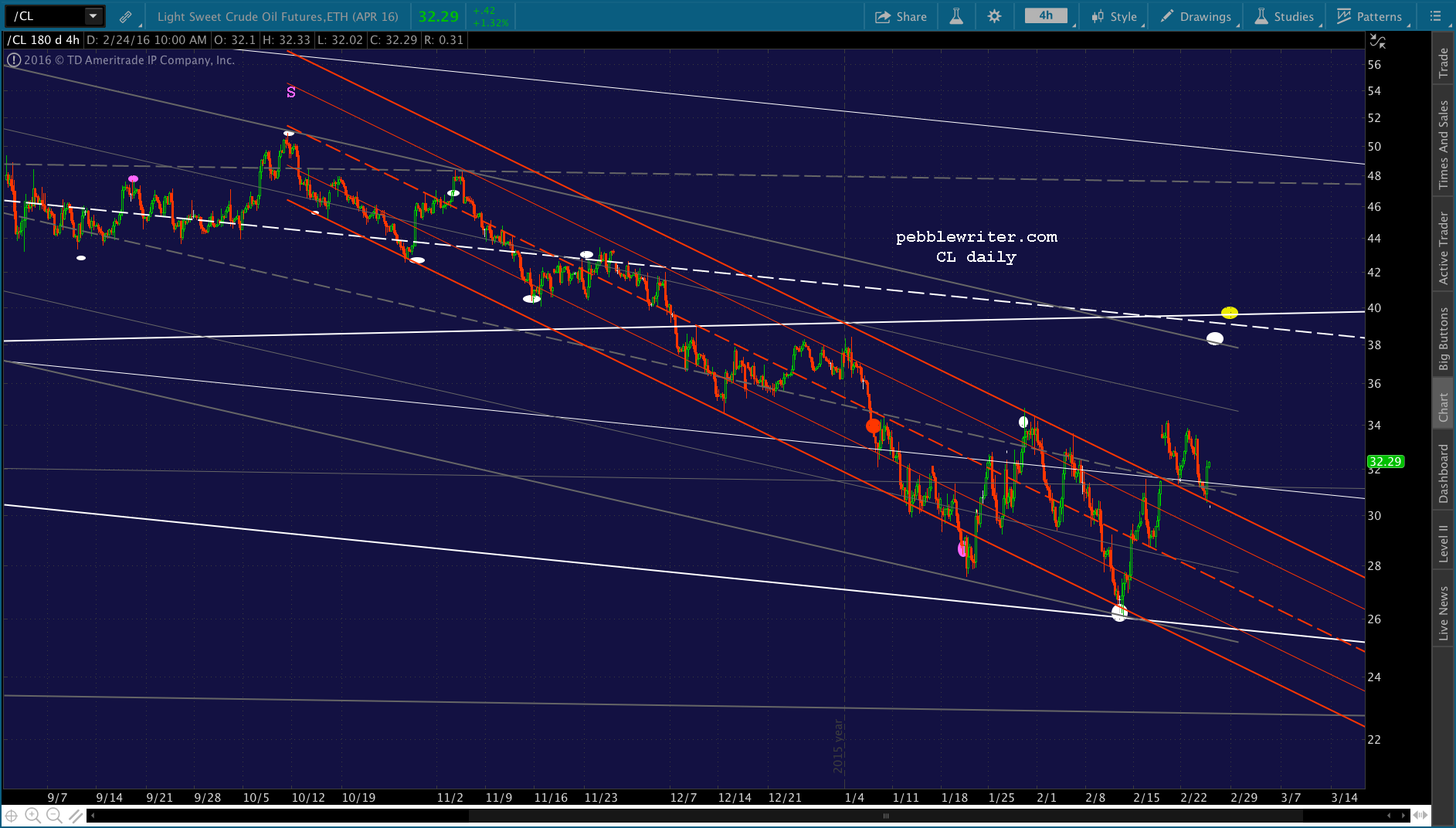Click the 1/4 date on time axis
Screen dimensions: 1456x828
coord(854,797)
